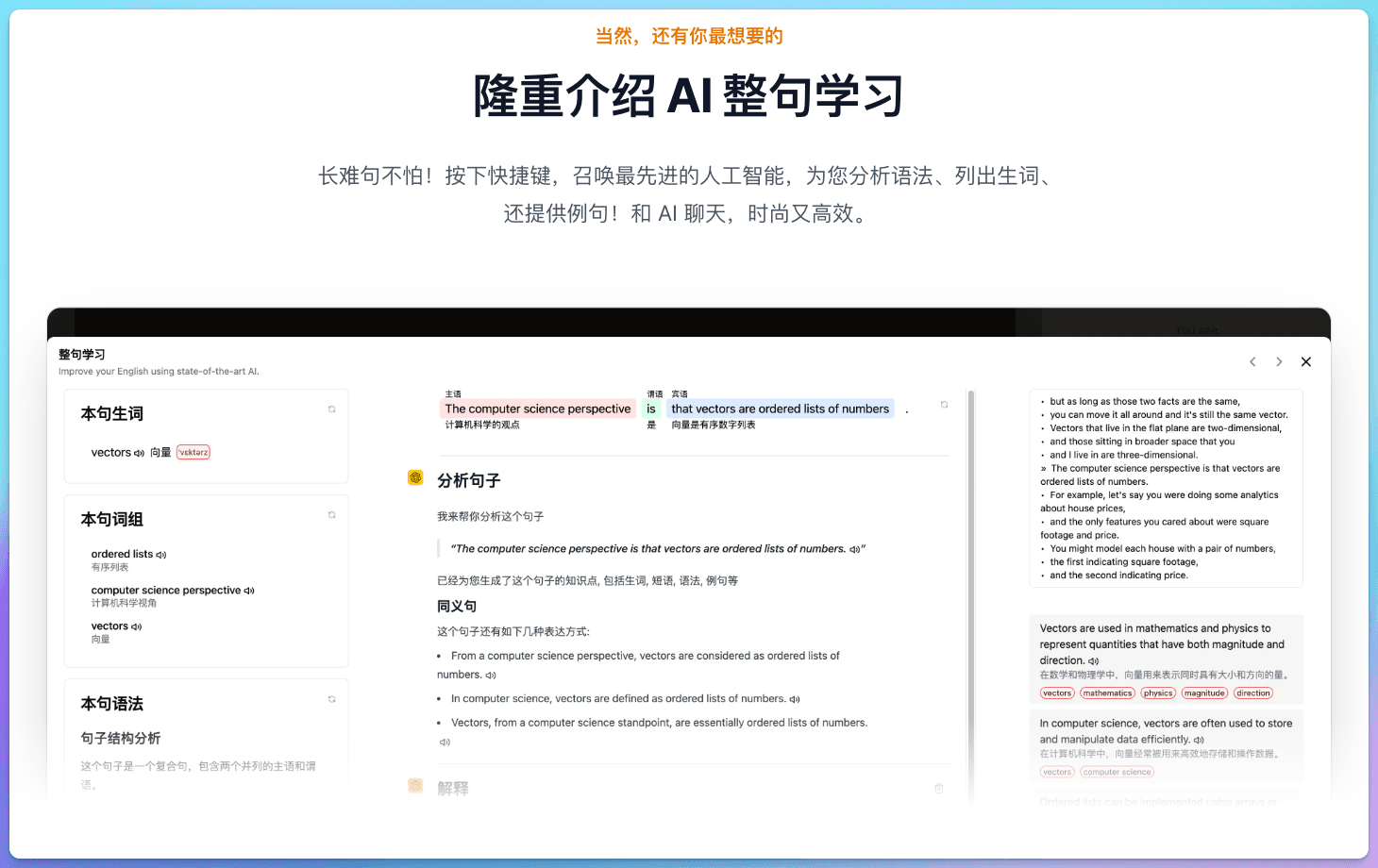Viewport: 1378px width, 868px height.
Task: Play audio for 'In computer science, vectors are defined' paraphrase
Action: tap(795, 699)
